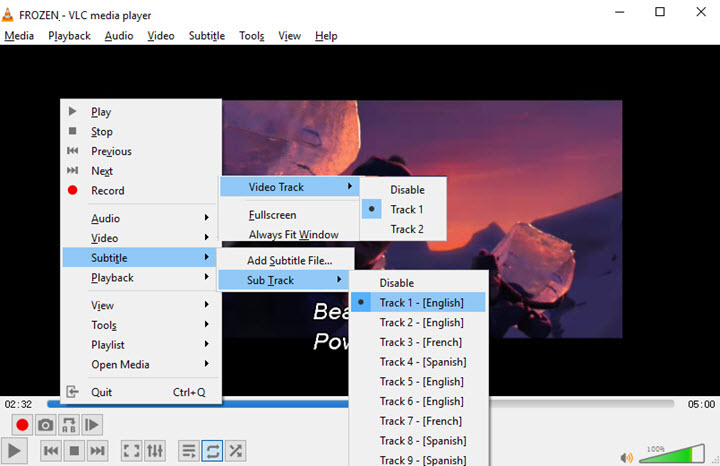Open the Tools menu in menu bar
The width and height of the screenshot is (720, 466).
[x=252, y=36]
